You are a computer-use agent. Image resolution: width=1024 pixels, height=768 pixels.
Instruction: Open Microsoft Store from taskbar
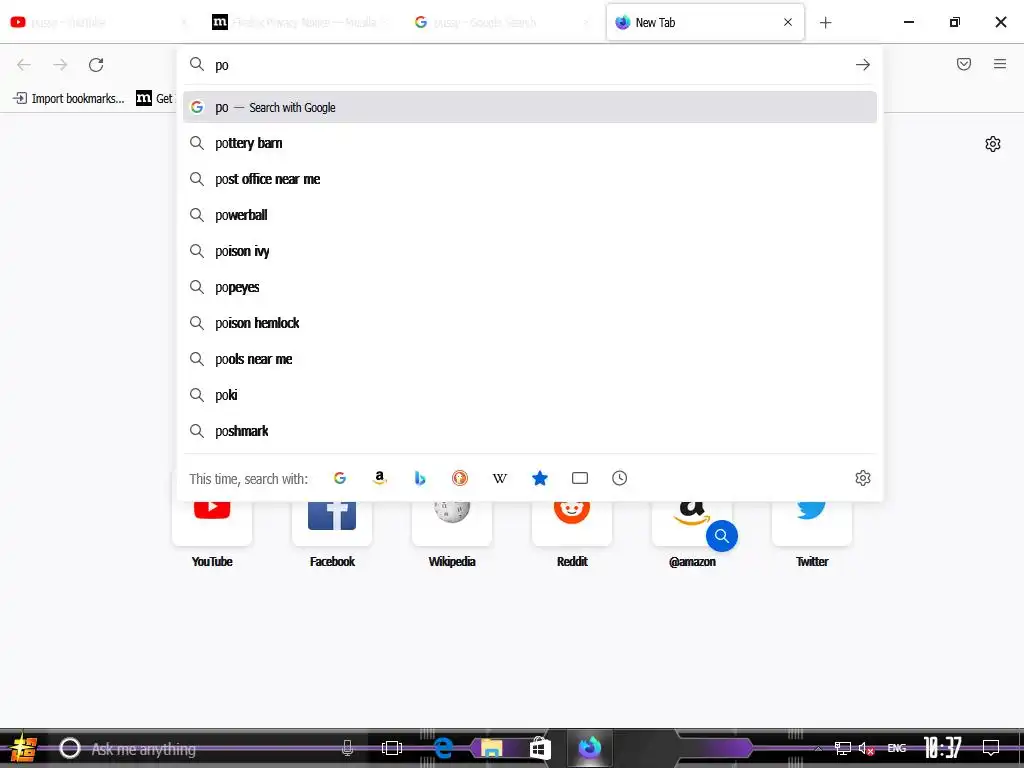point(540,748)
